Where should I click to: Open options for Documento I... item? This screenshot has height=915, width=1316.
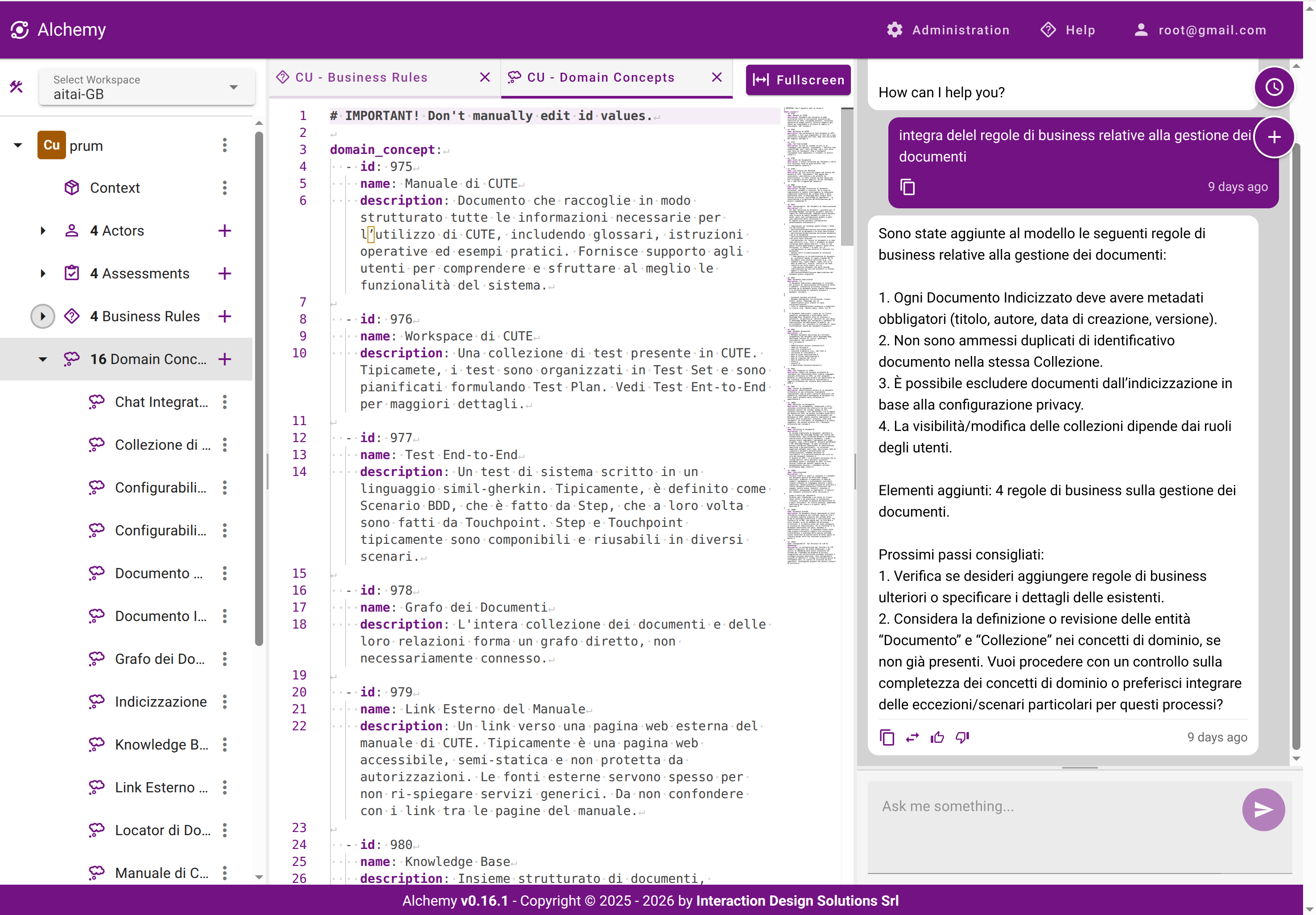click(x=225, y=616)
